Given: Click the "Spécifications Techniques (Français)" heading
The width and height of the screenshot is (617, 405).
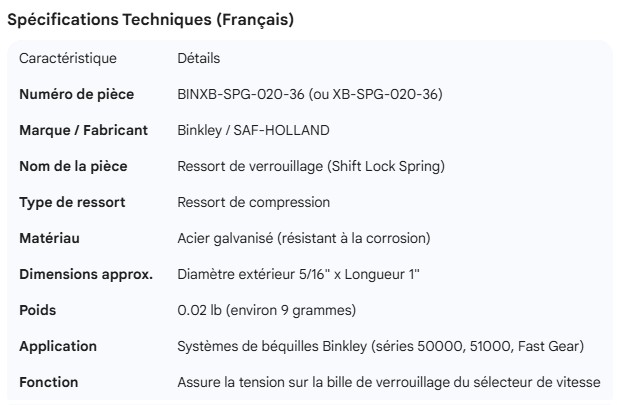Looking at the screenshot, I should [x=150, y=21].
